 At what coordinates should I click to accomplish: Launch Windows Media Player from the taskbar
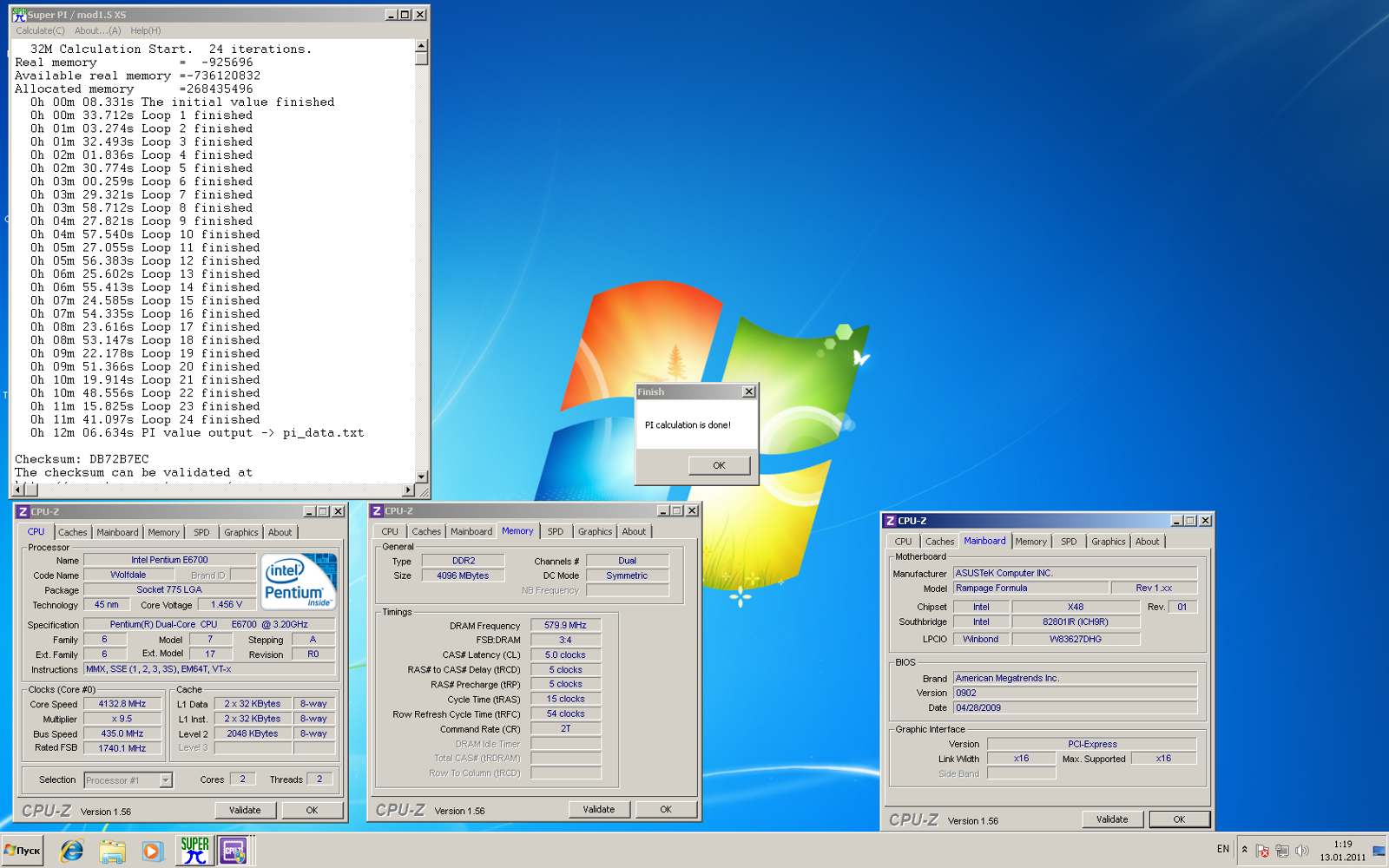pos(152,851)
